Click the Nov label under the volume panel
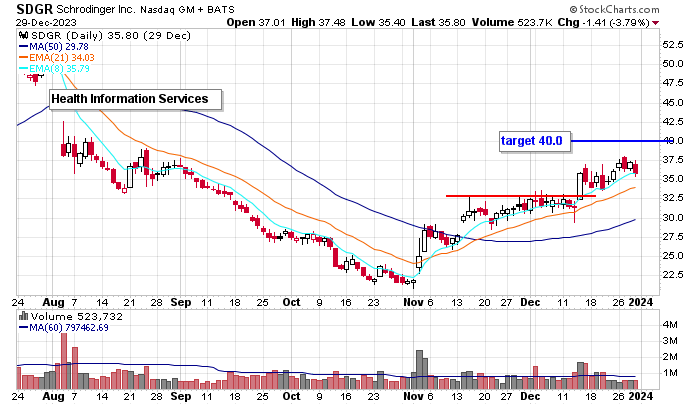This screenshot has width=700, height=405. point(413,396)
